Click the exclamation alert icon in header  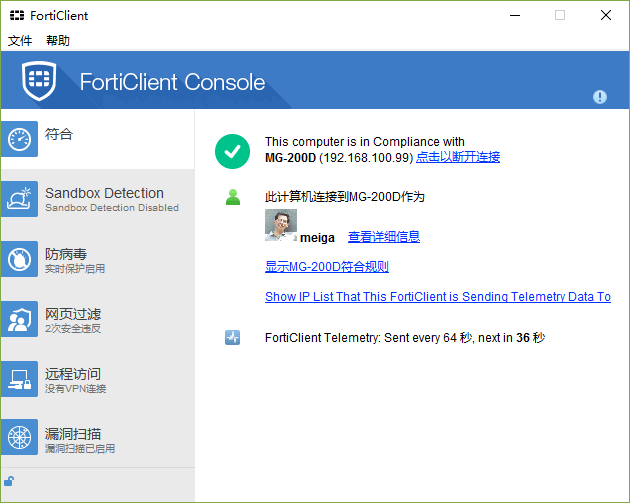599,97
